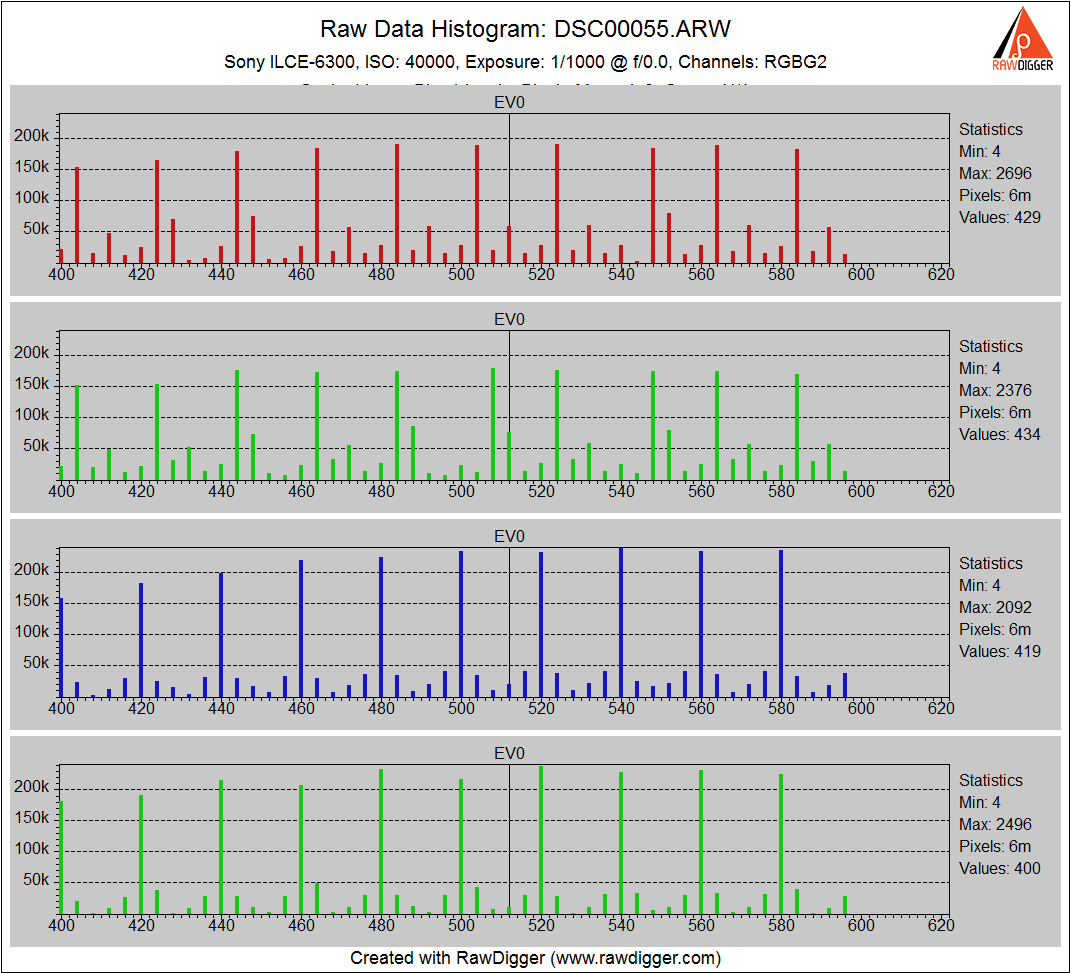Click the RawDigger logo icon

1023,39
